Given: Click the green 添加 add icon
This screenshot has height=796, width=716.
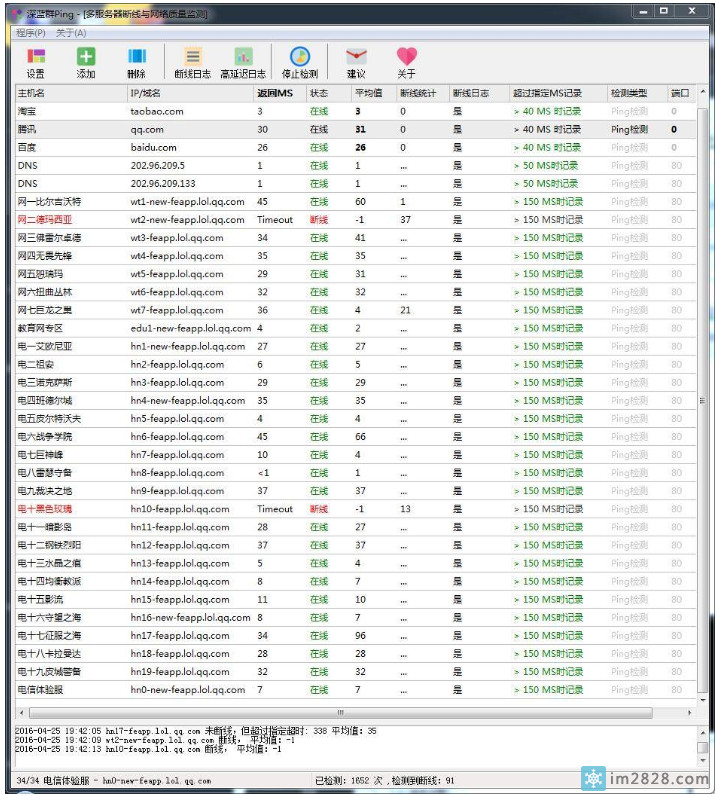Looking at the screenshot, I should coord(86,58).
